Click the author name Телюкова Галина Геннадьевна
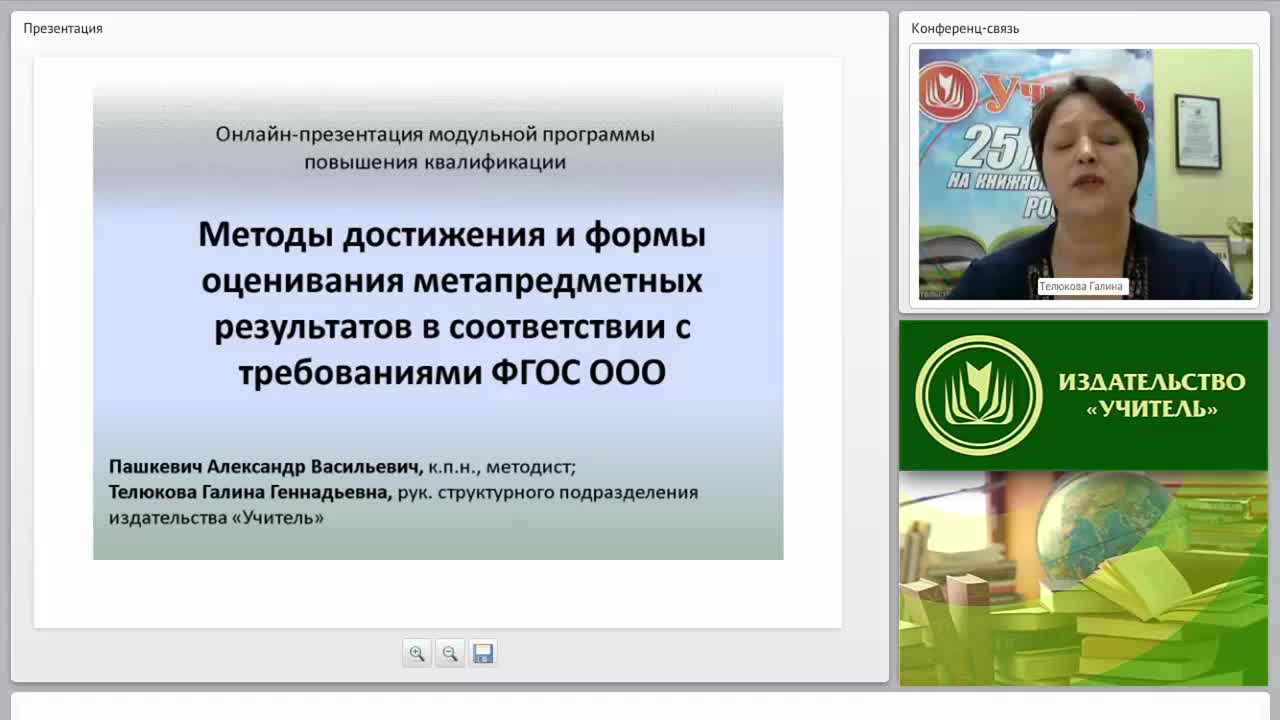Viewport: 1280px width, 720px height. [250, 492]
